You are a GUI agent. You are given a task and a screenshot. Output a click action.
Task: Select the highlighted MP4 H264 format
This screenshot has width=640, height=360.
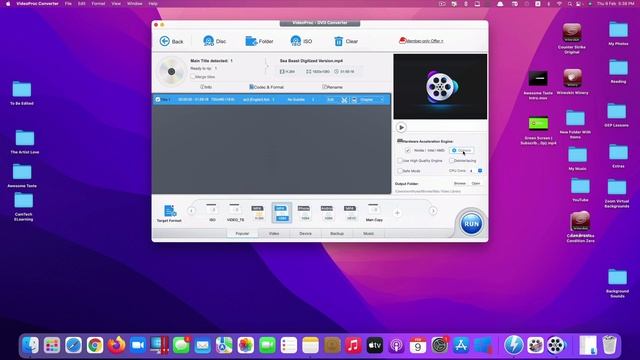coord(282,213)
